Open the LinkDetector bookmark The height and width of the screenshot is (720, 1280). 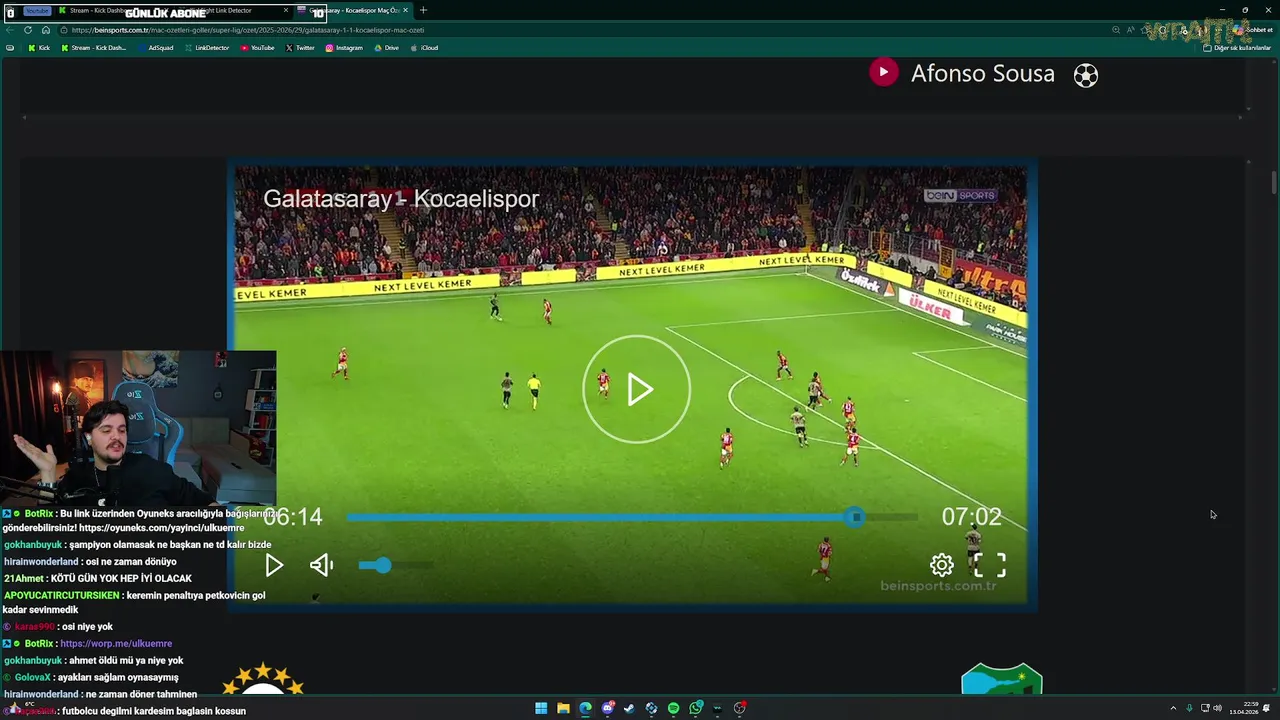coord(207,48)
